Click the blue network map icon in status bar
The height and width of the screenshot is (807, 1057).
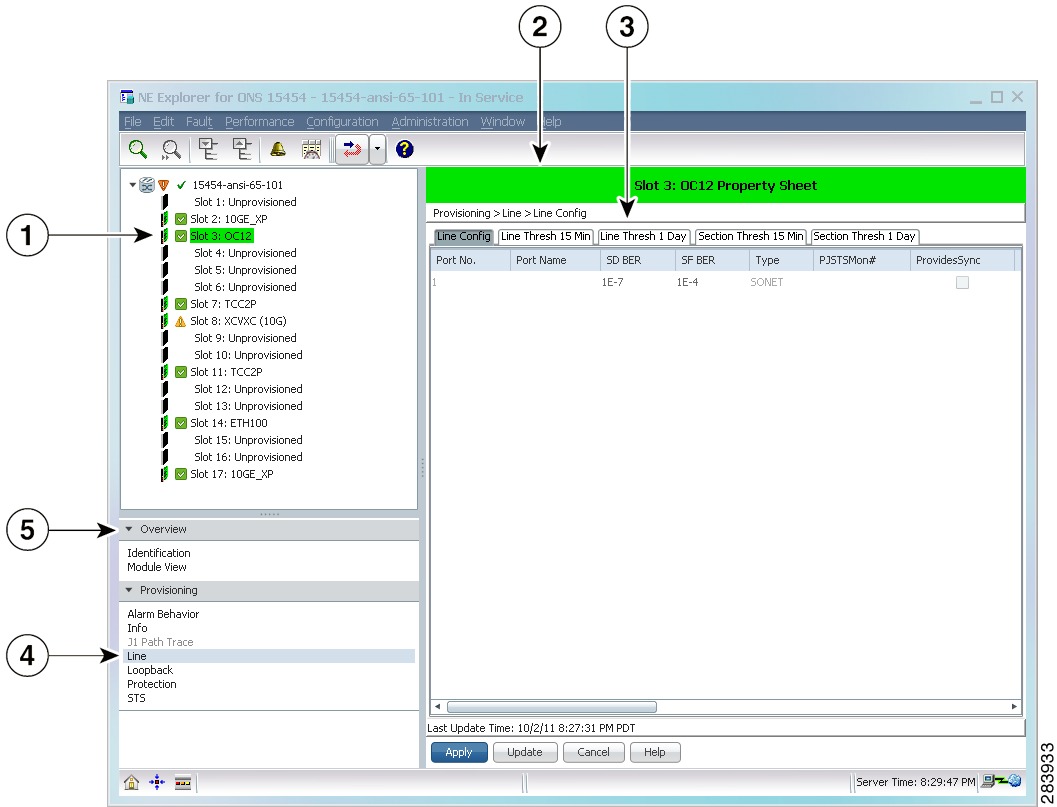point(156,782)
